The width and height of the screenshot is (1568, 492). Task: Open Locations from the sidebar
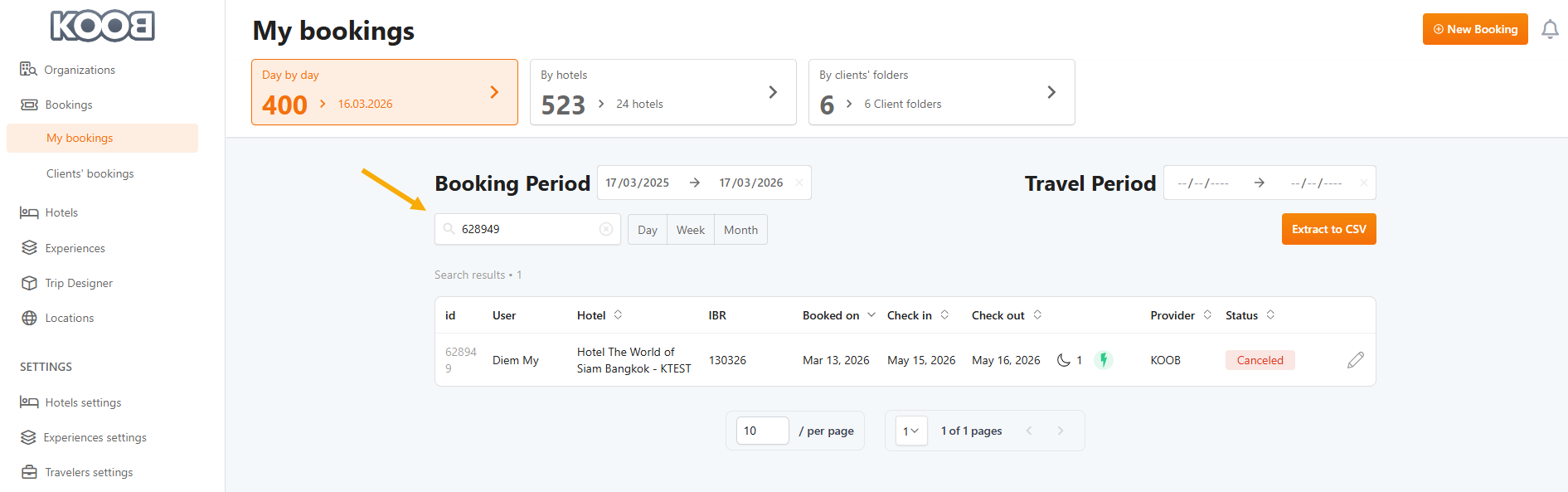[69, 318]
